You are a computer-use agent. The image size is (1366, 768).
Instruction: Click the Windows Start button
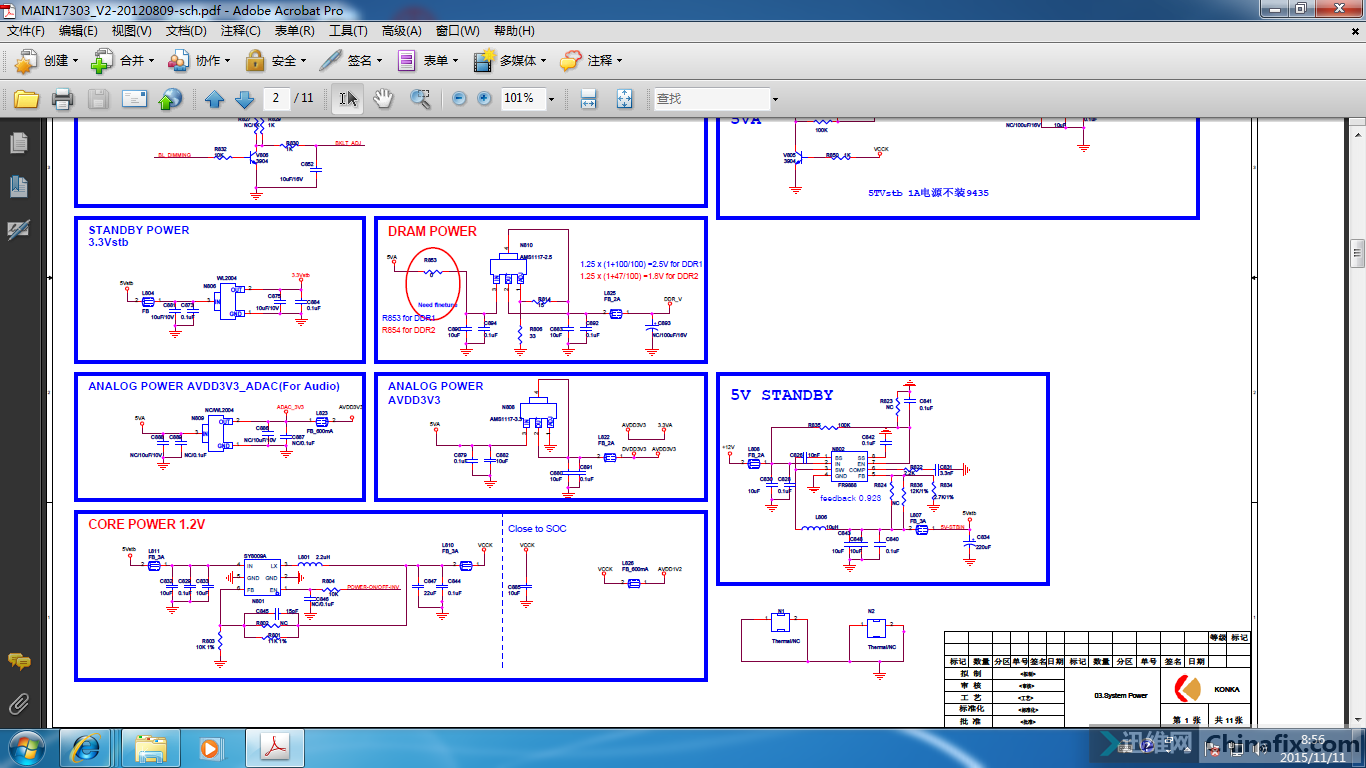point(25,747)
